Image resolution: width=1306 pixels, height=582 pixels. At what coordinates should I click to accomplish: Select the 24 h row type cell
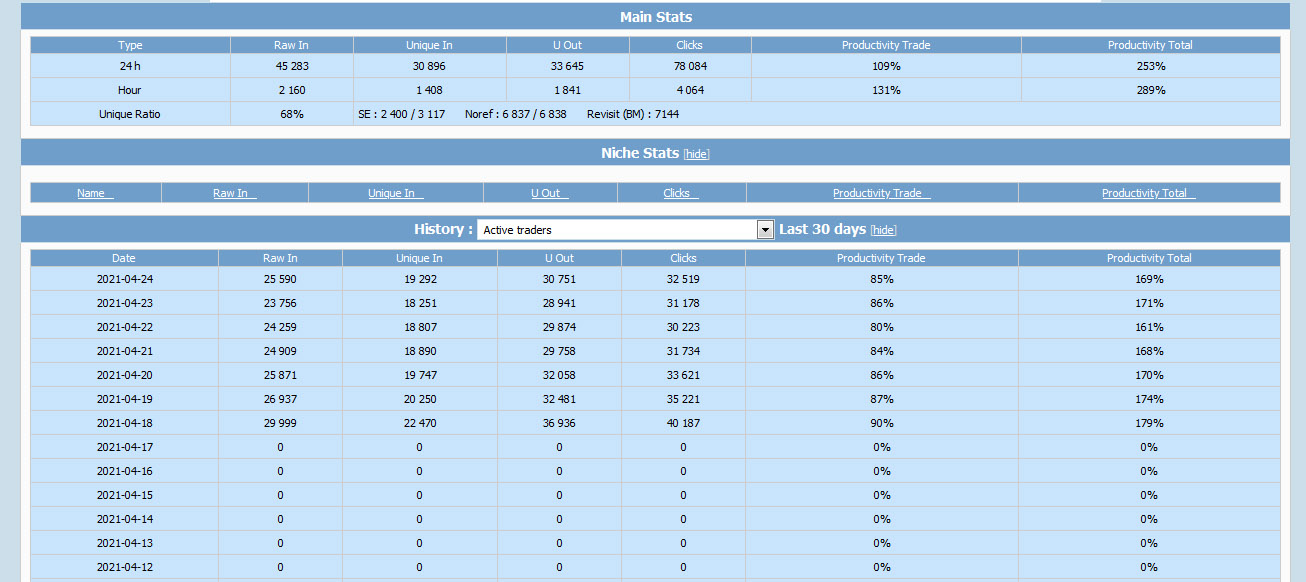coord(130,66)
